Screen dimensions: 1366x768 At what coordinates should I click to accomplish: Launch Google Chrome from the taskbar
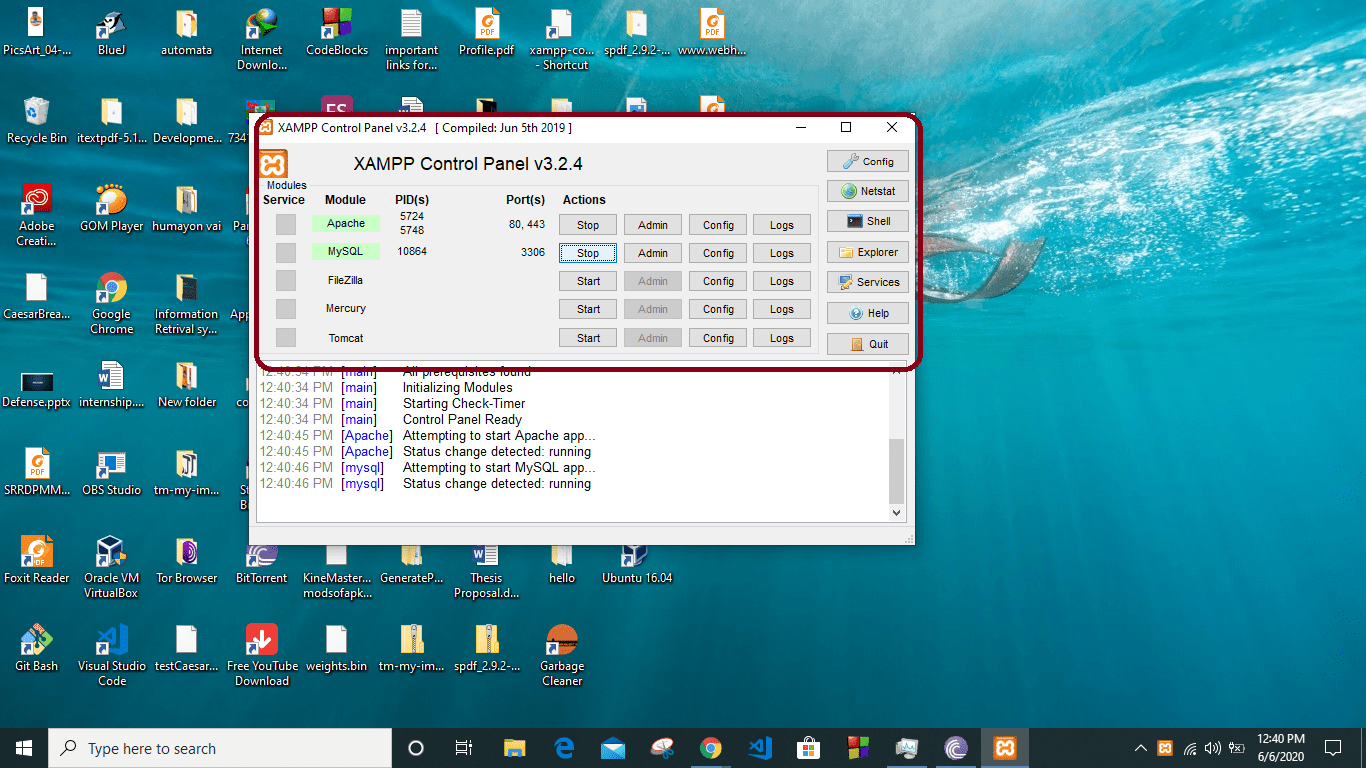710,747
